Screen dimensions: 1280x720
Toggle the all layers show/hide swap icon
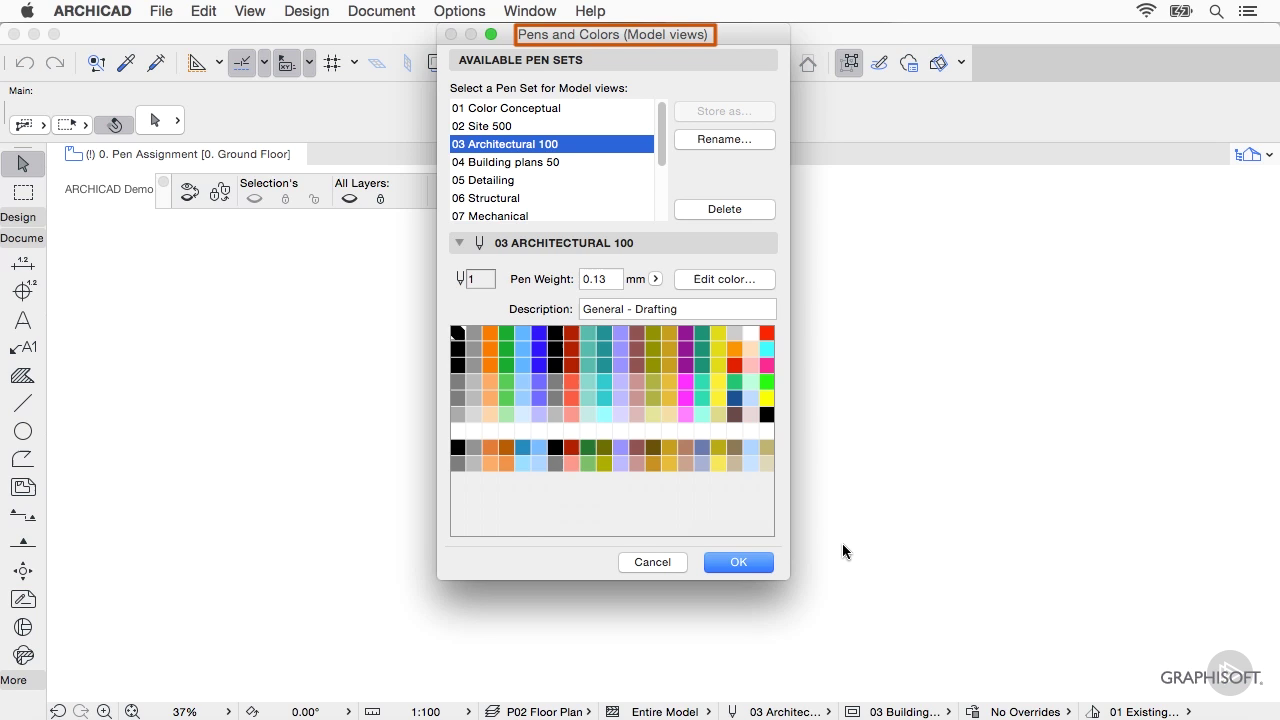[189, 192]
